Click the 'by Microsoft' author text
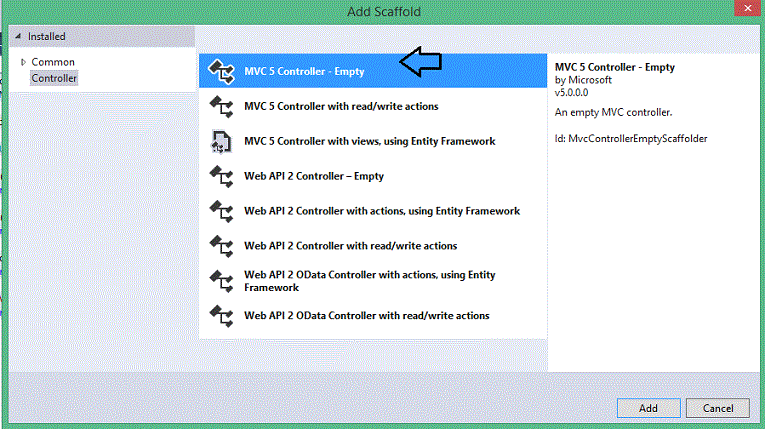The width and height of the screenshot is (765, 429). click(x=583, y=80)
